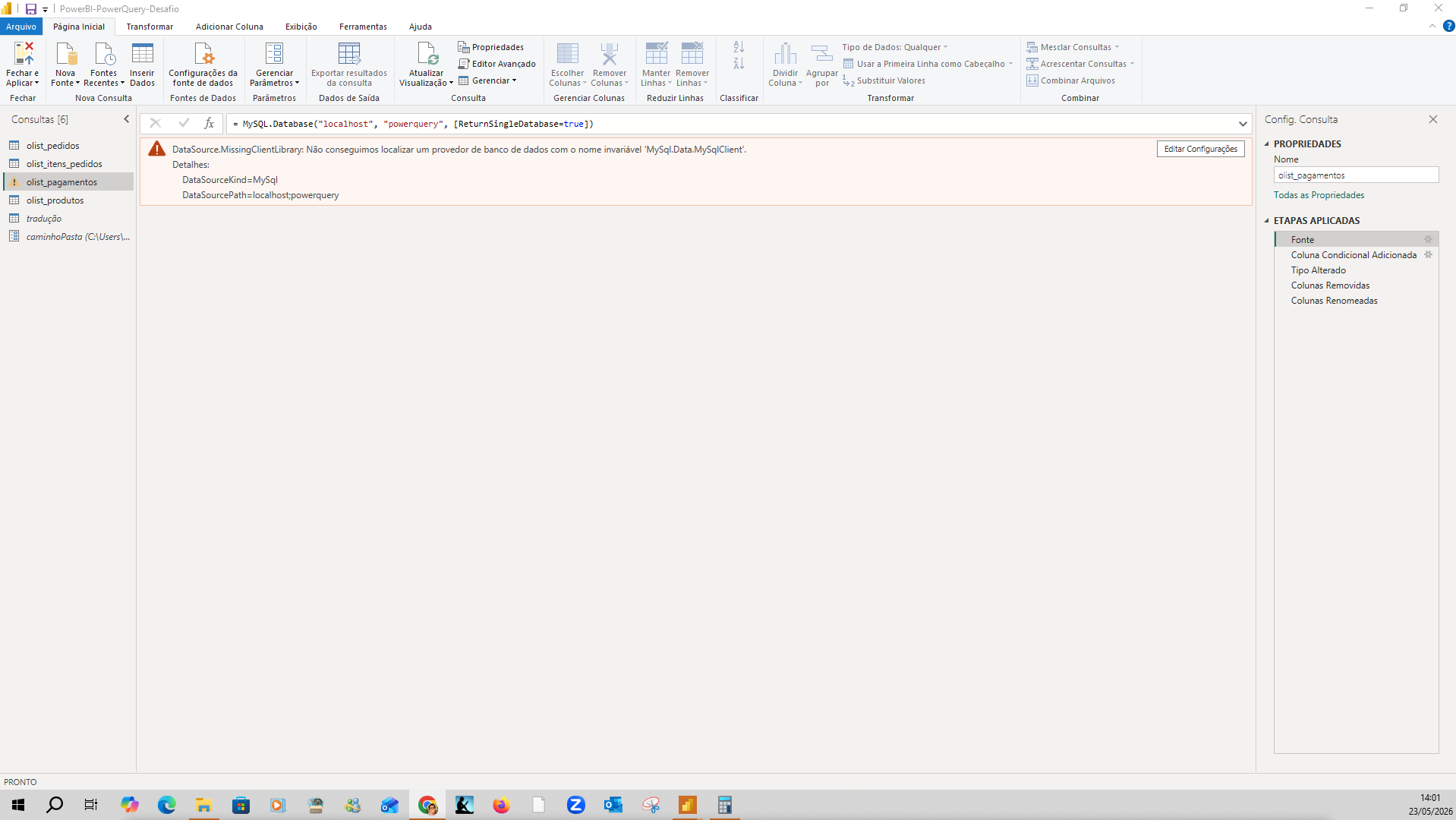Screen dimensions: 1456x820
Task: Confirm the formula with the checkmark icon
Action: point(183,123)
